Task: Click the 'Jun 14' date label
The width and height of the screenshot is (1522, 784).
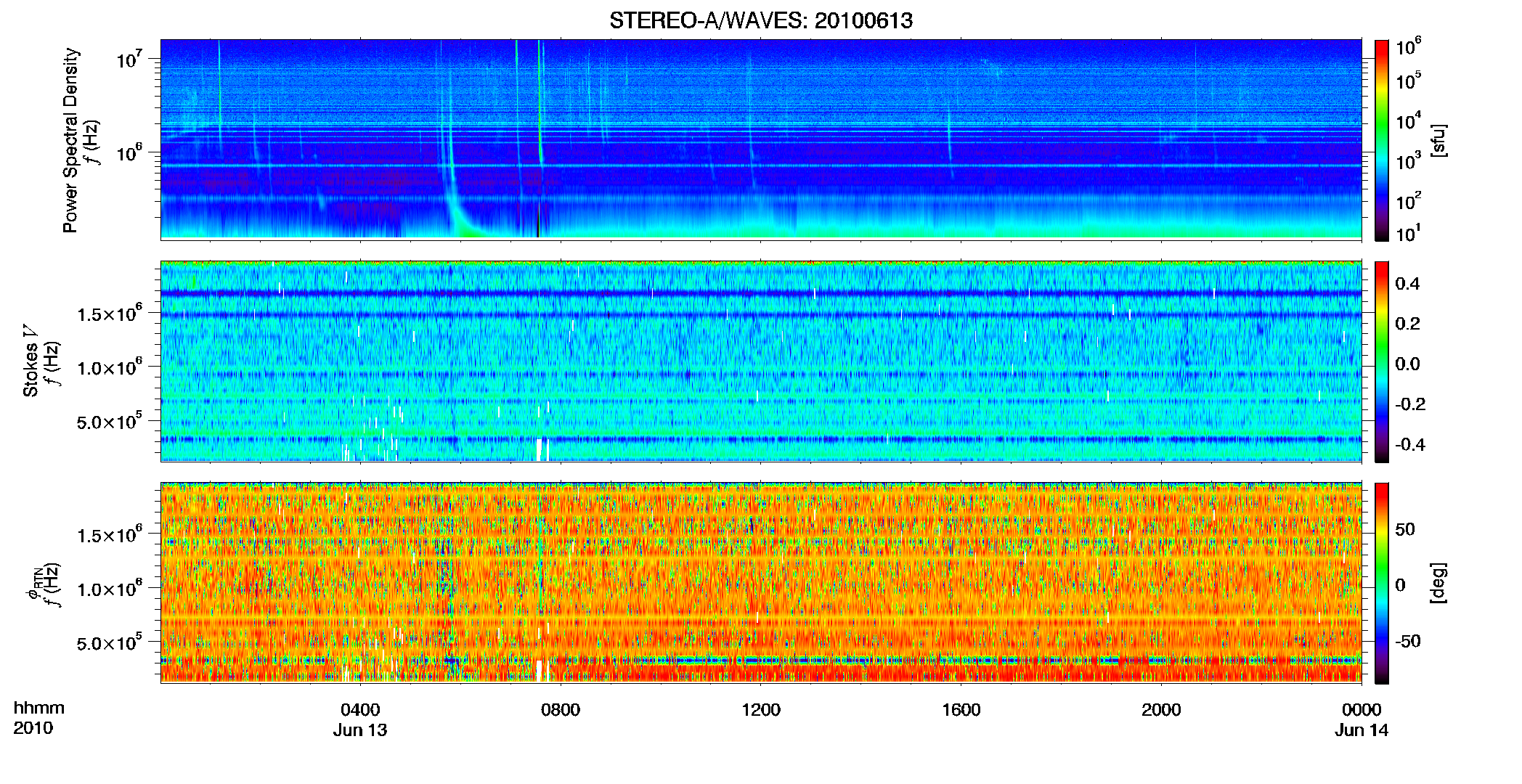Action: [x=1362, y=730]
